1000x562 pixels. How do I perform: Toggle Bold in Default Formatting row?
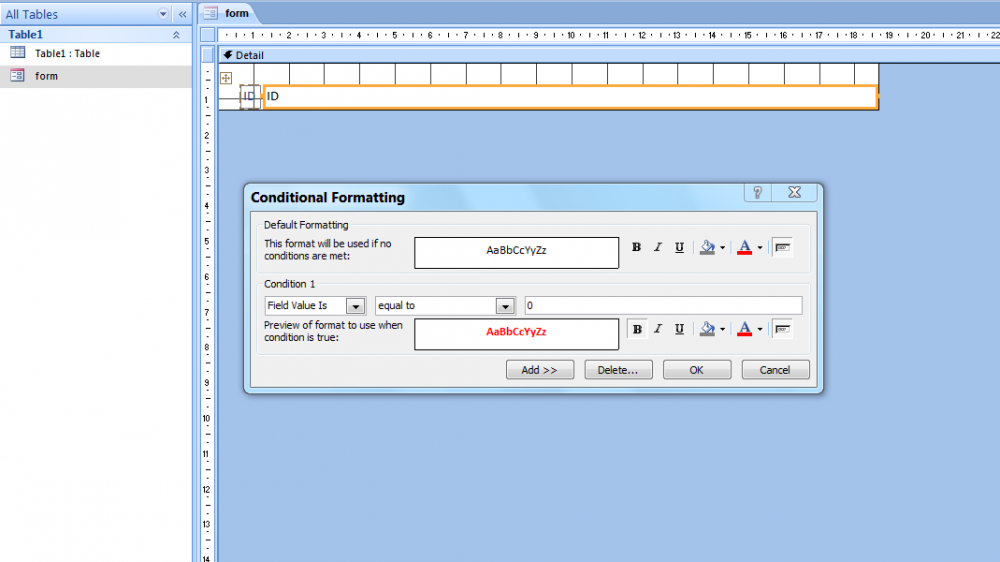(x=636, y=248)
